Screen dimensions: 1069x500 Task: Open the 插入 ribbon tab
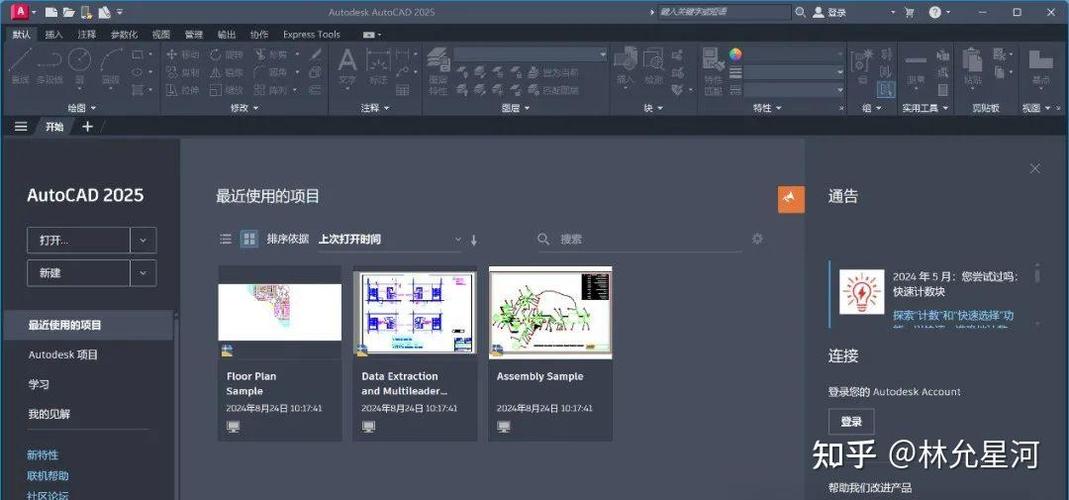(54, 34)
